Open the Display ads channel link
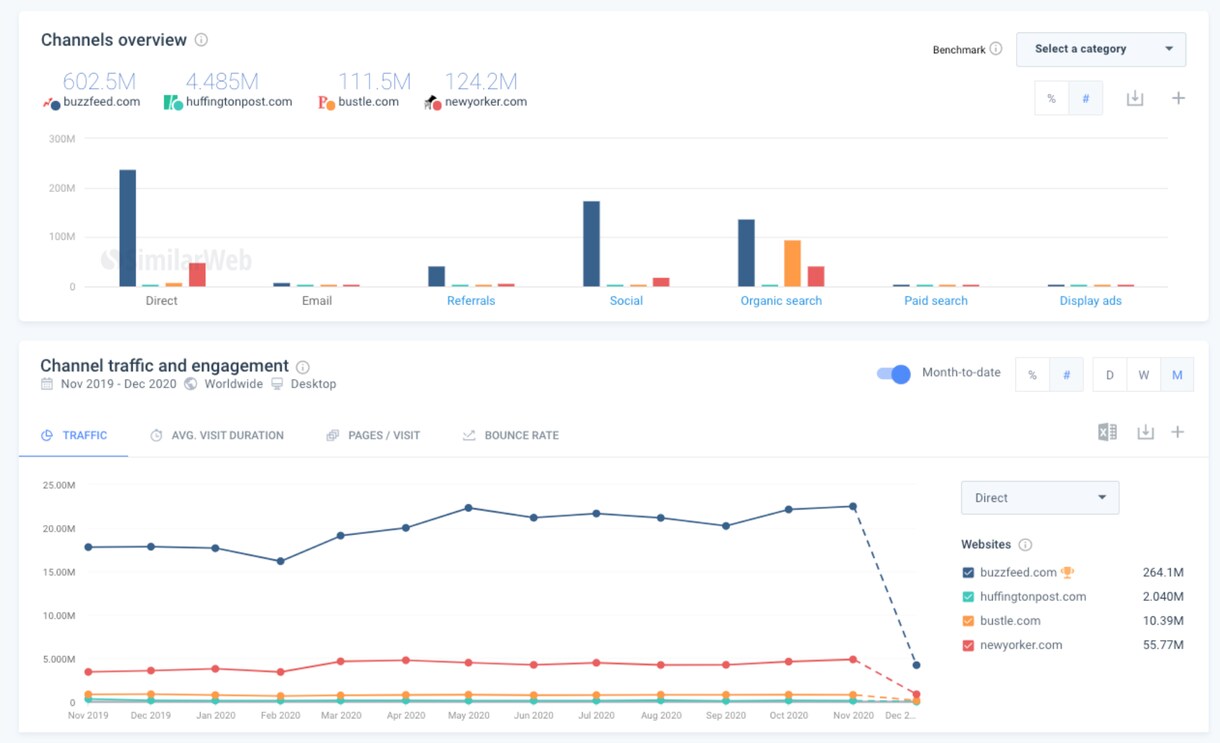Image resolution: width=1220 pixels, height=743 pixels. [1091, 301]
